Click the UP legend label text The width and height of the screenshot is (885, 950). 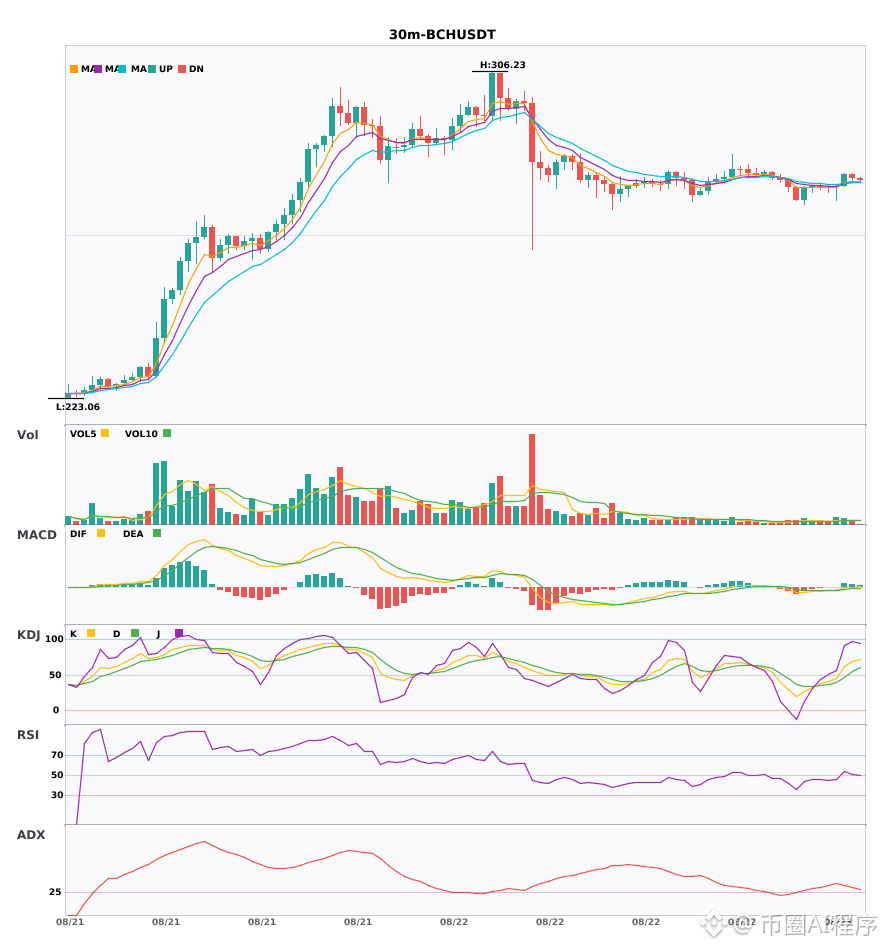(166, 69)
